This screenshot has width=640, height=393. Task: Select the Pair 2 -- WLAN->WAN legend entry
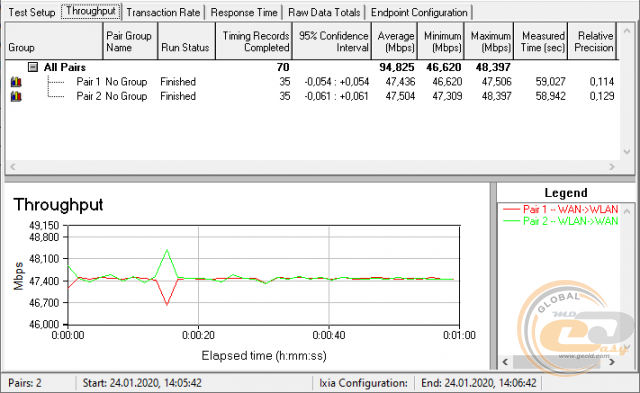tap(560, 221)
